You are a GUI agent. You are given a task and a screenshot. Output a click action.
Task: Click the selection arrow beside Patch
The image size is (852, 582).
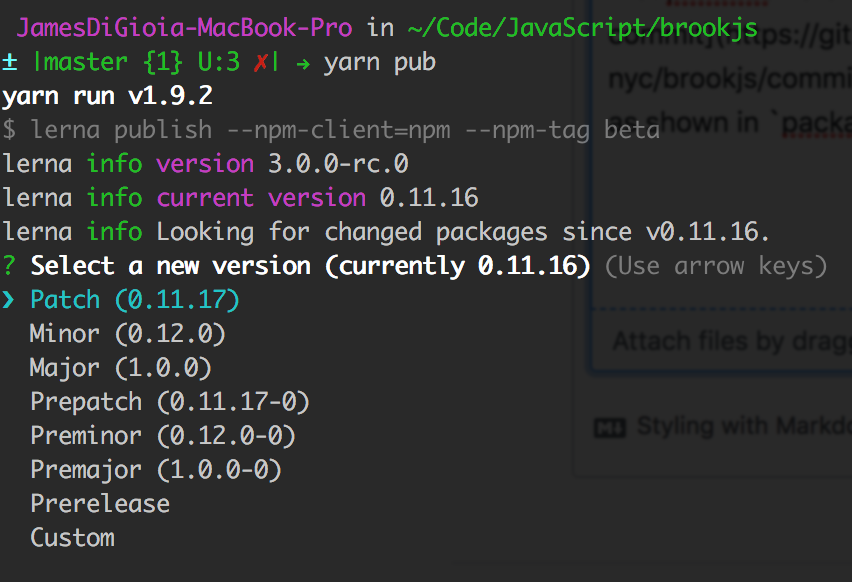point(8,300)
